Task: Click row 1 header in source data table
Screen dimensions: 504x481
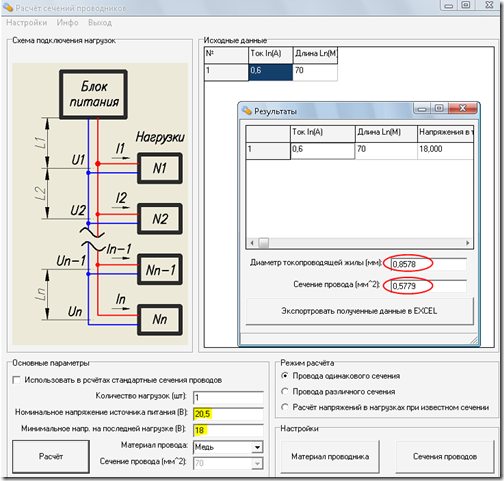Action: (226, 72)
